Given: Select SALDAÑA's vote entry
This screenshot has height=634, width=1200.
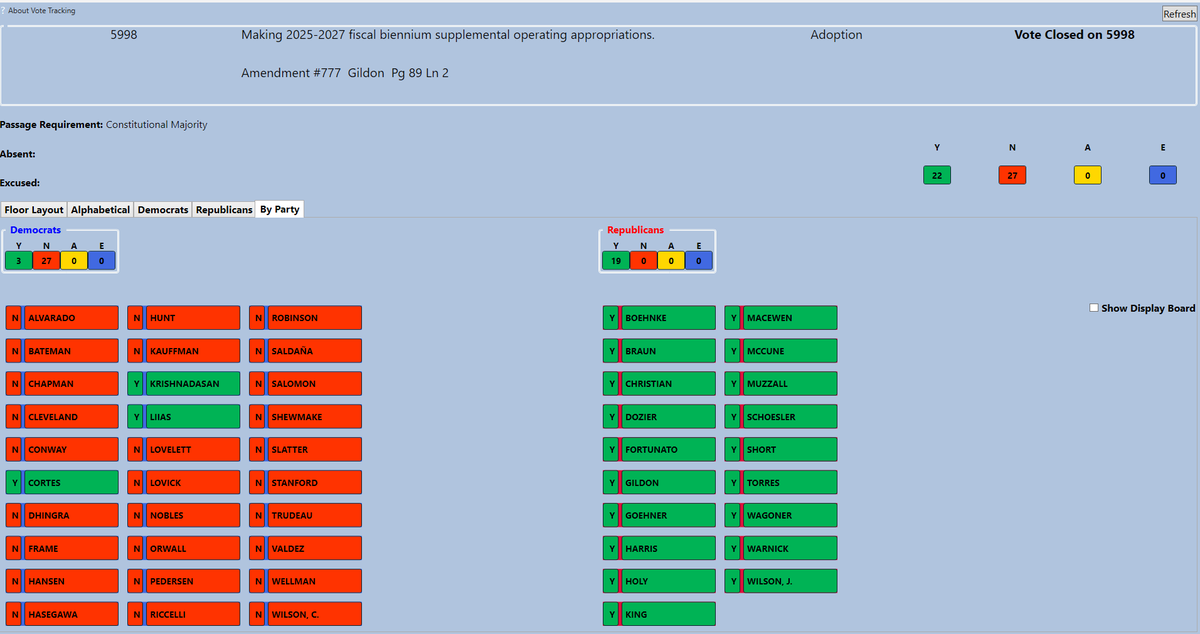Looking at the screenshot, I should coord(306,351).
